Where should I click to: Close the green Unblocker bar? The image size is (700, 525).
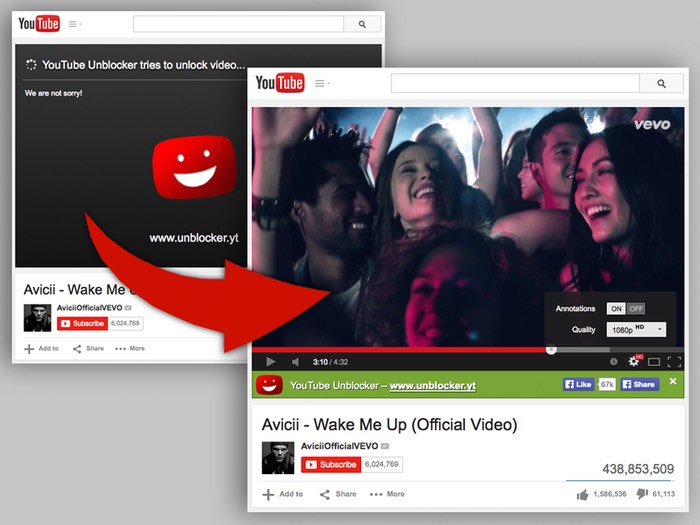pyautogui.click(x=673, y=381)
